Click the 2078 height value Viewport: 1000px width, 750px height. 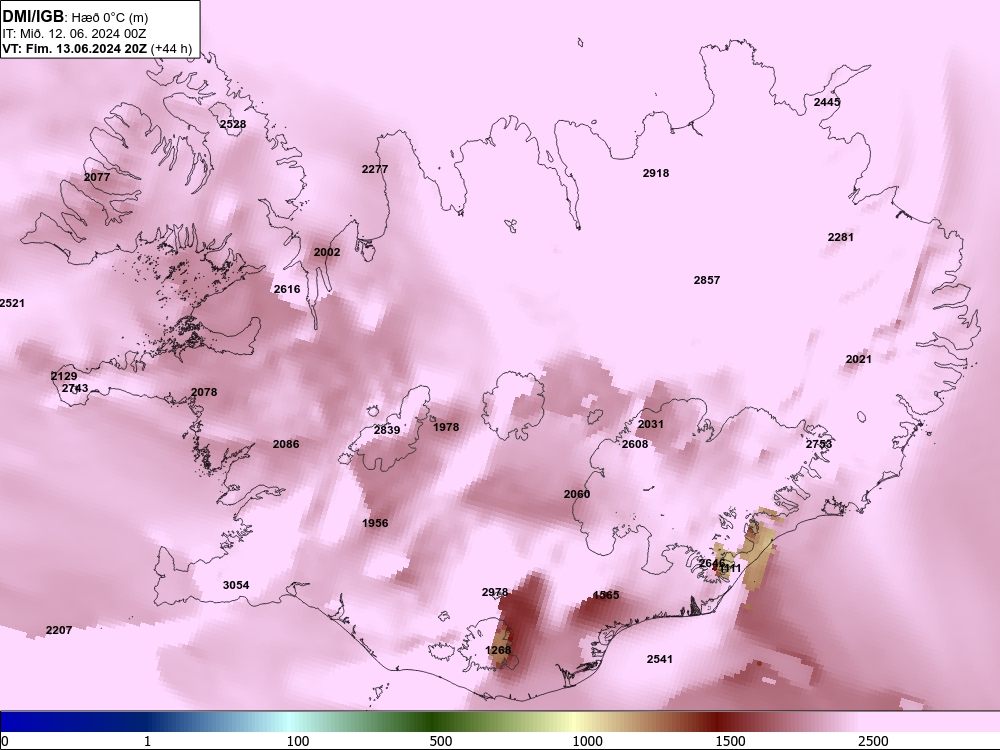pyautogui.click(x=204, y=392)
